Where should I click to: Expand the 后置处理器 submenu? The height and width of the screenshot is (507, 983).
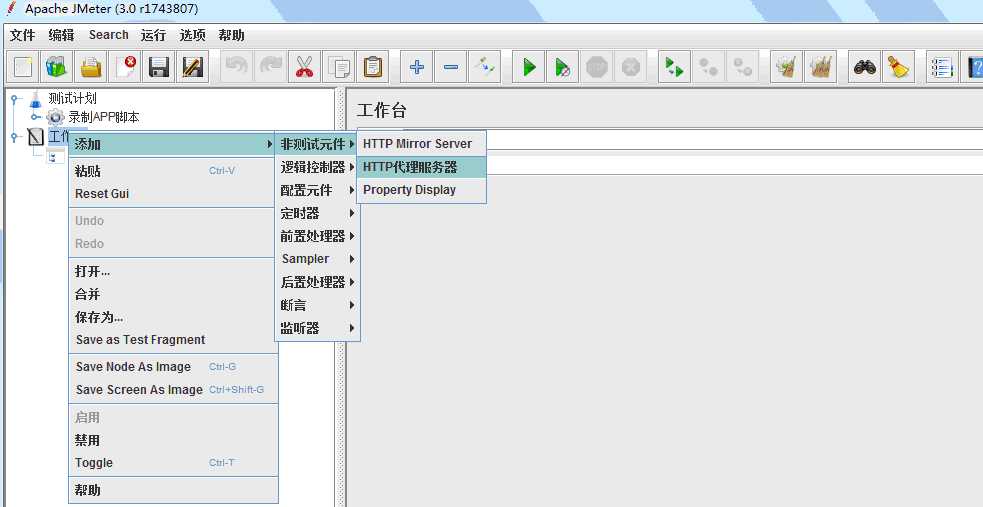point(317,282)
